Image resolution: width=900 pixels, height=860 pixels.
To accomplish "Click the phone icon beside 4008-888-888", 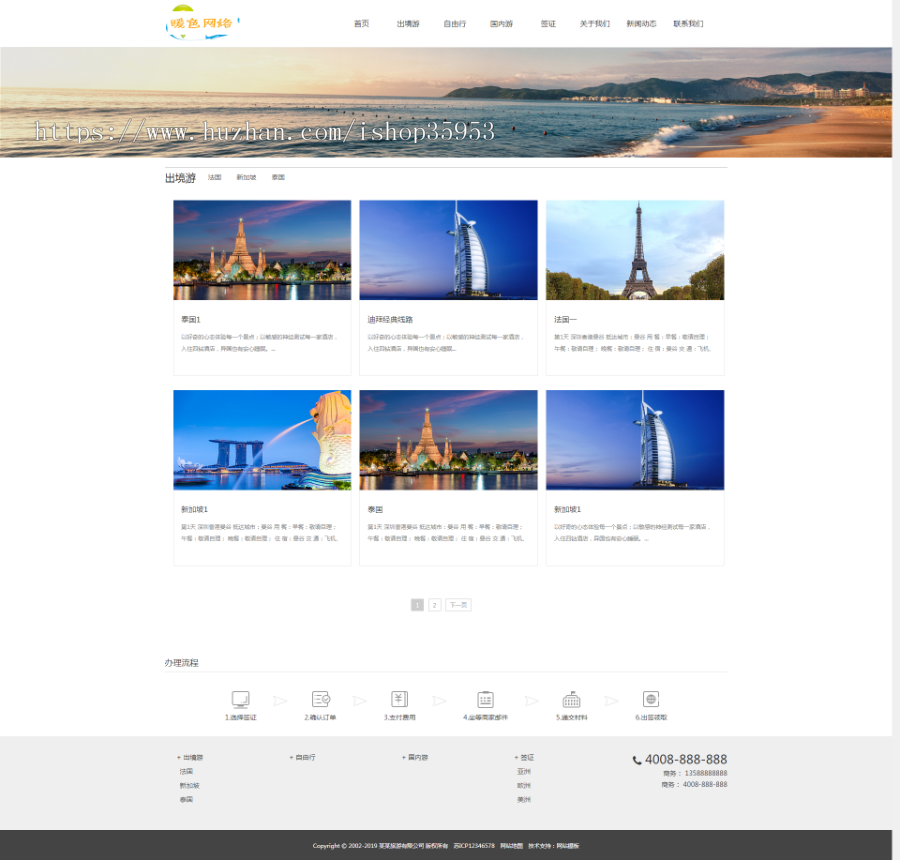I will pyautogui.click(x=637, y=760).
